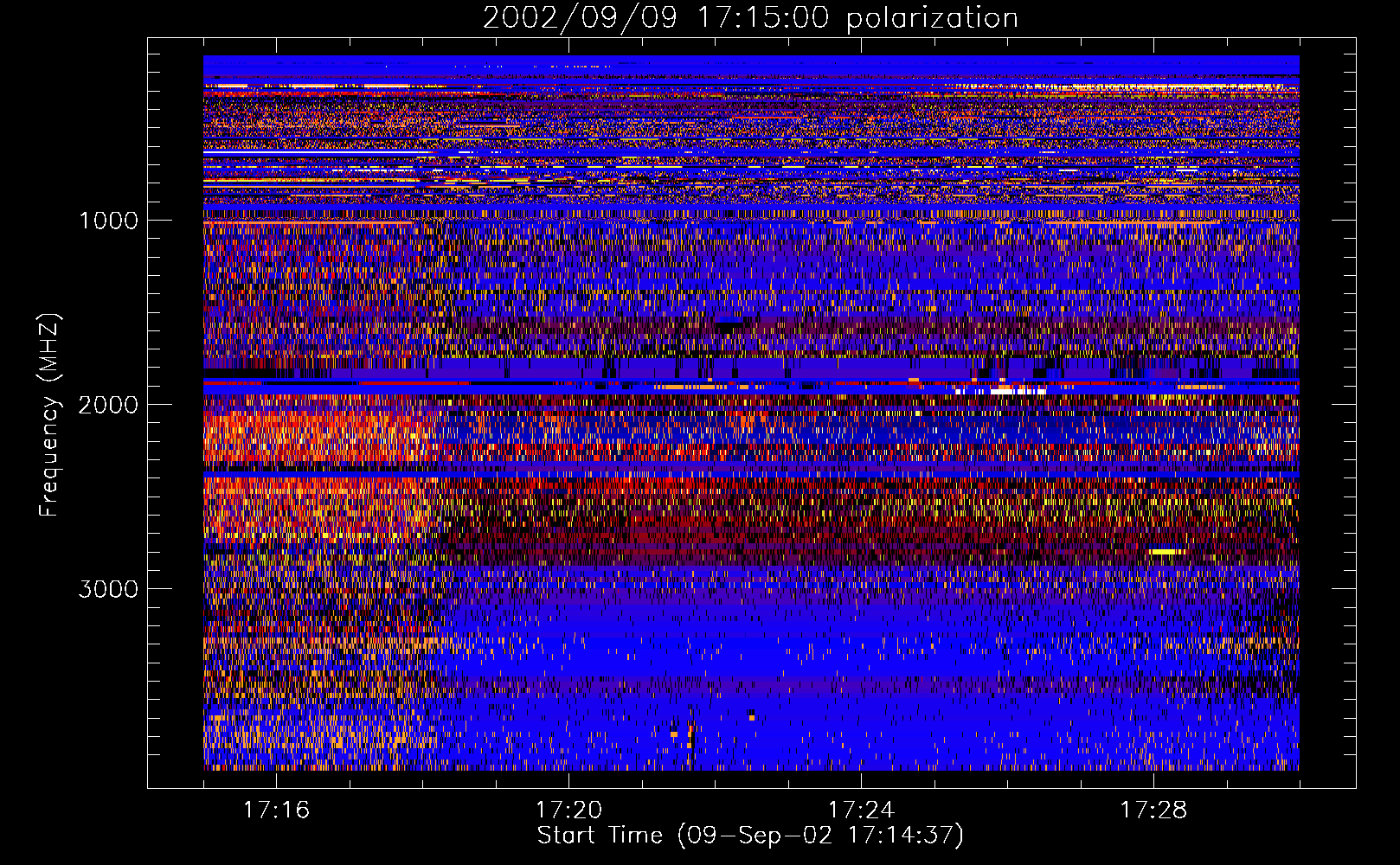Select the 1000 frequency tick label

[108, 221]
